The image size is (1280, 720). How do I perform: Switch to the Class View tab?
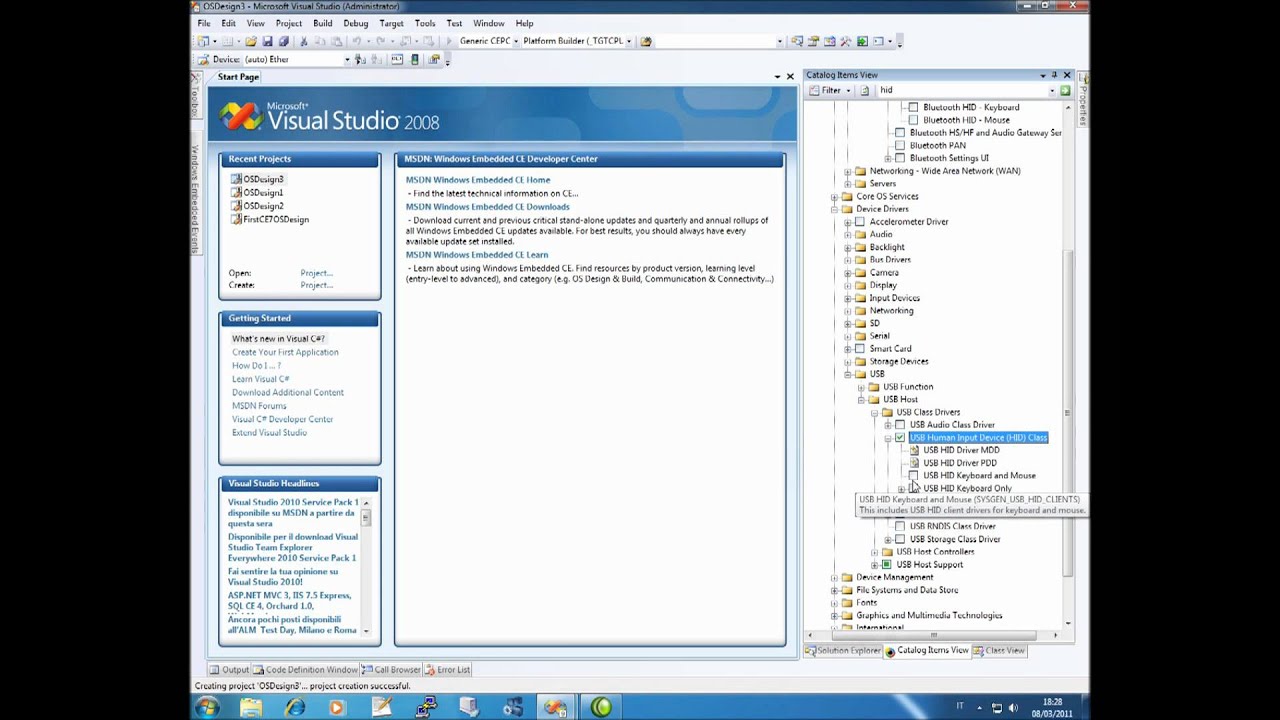tap(999, 651)
